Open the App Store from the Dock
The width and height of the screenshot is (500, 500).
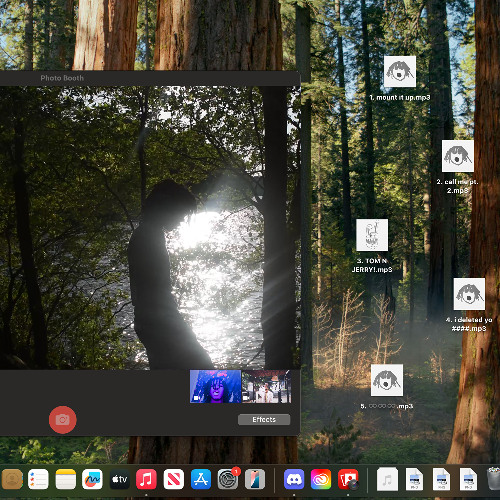(x=201, y=479)
